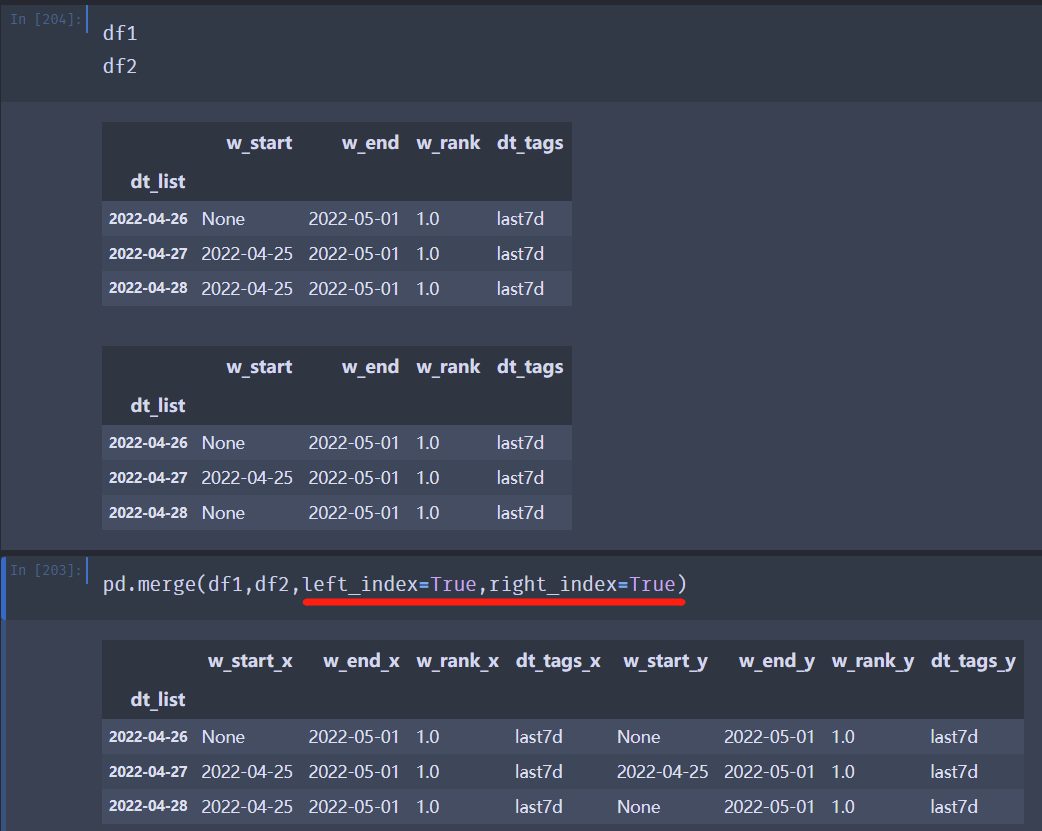Screen dimensions: 1042x831
Task: Click w_rank 1.0 in second table's 04-26 row
Action: pyautogui.click(x=427, y=443)
